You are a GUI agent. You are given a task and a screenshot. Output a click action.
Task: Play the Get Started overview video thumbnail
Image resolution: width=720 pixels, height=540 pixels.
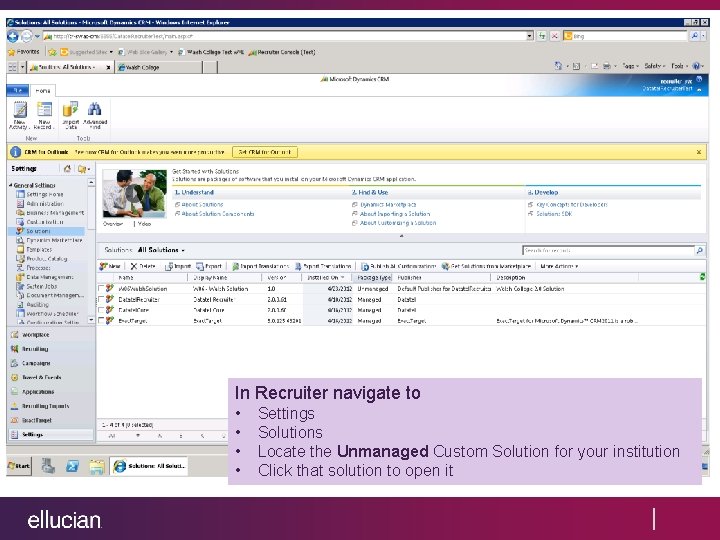(134, 194)
